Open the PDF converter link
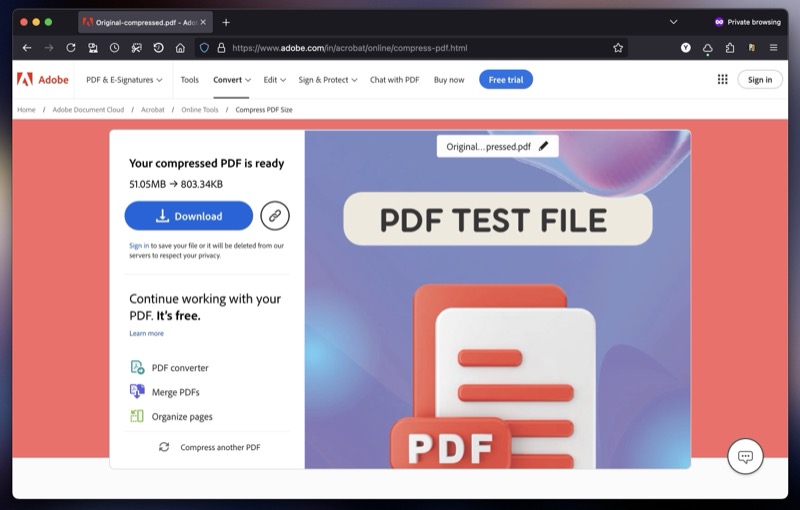This screenshot has width=800, height=510. click(180, 368)
